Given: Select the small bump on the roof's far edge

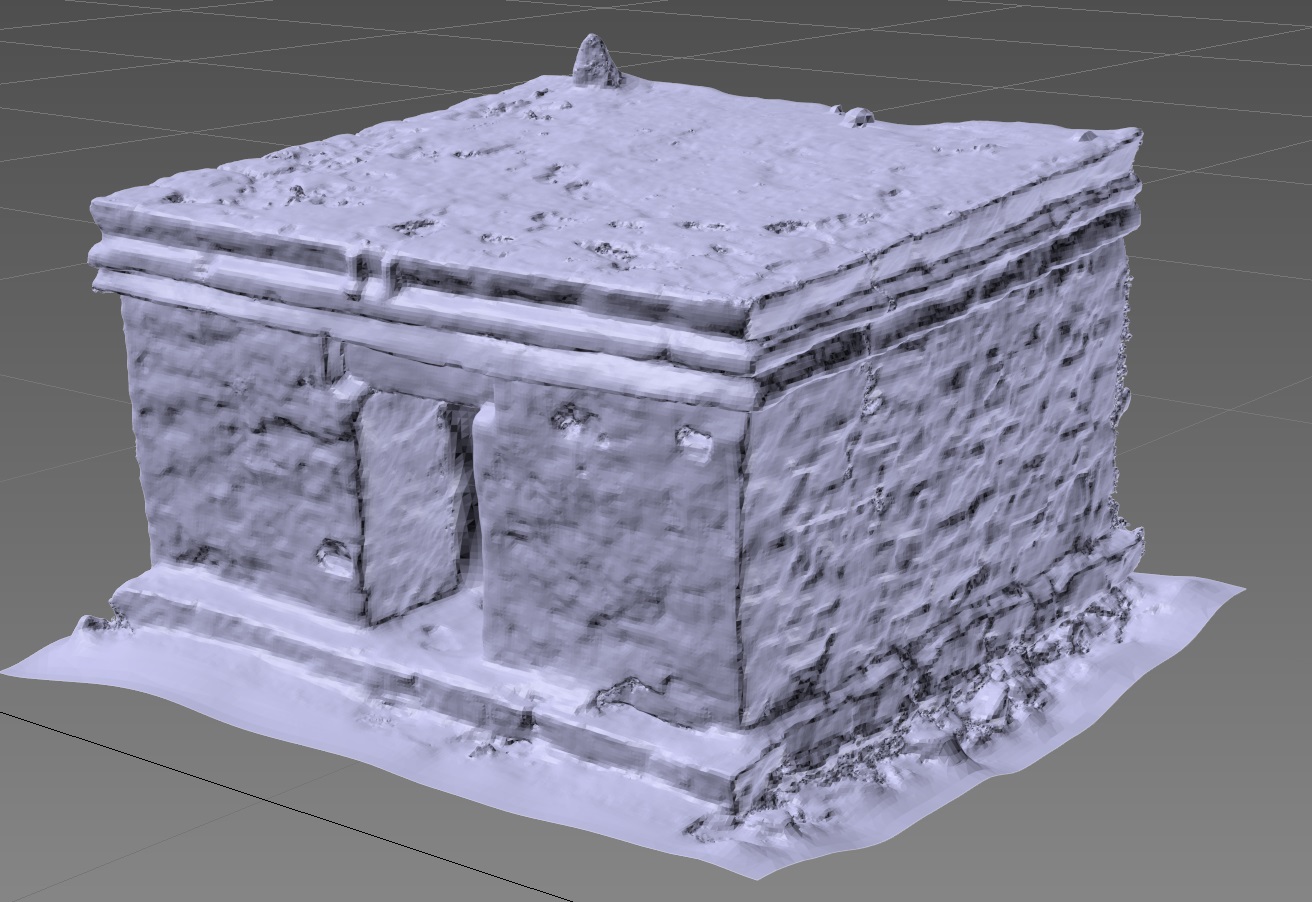Looking at the screenshot, I should [x=857, y=118].
